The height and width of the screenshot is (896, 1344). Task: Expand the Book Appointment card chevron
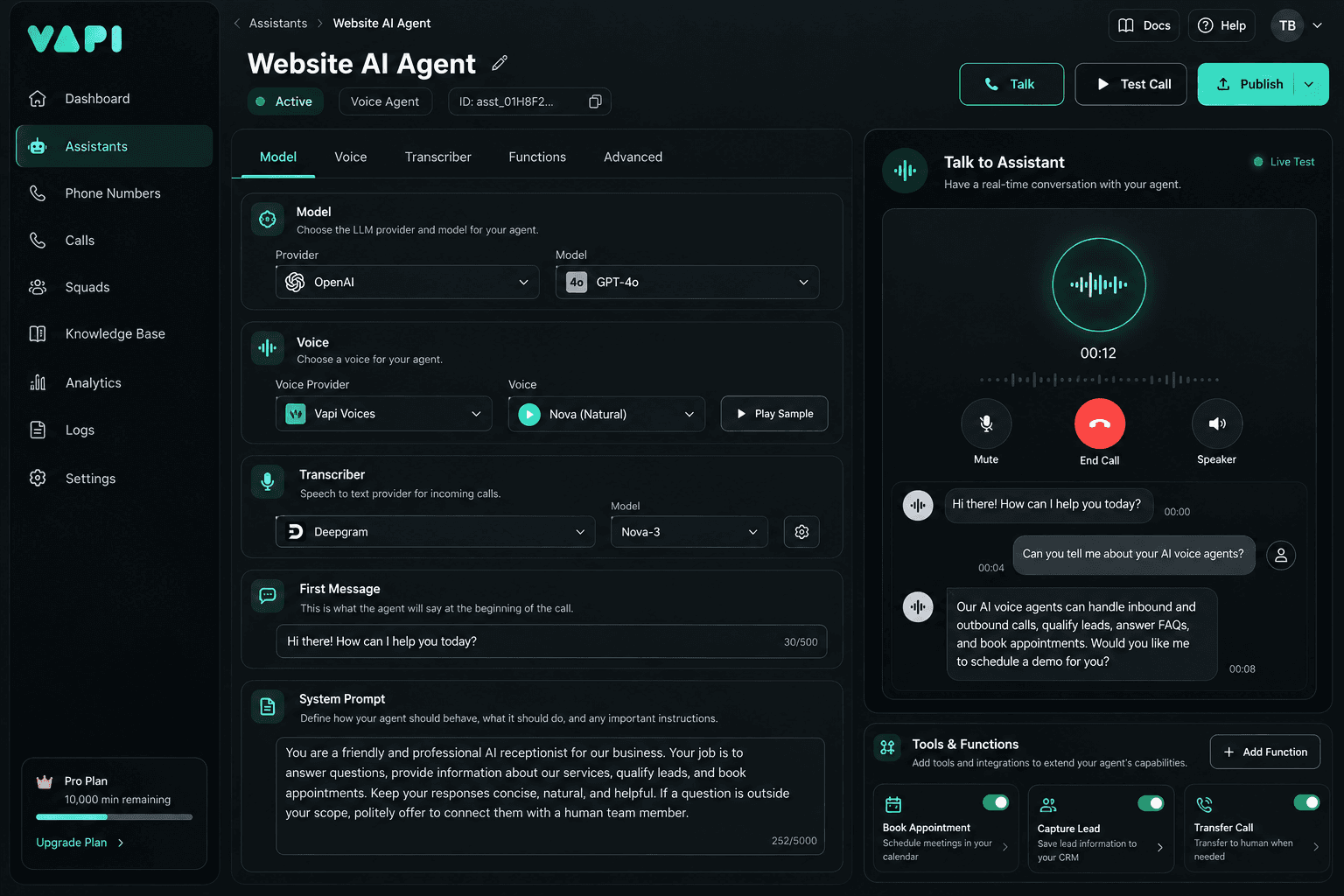[x=1004, y=847]
